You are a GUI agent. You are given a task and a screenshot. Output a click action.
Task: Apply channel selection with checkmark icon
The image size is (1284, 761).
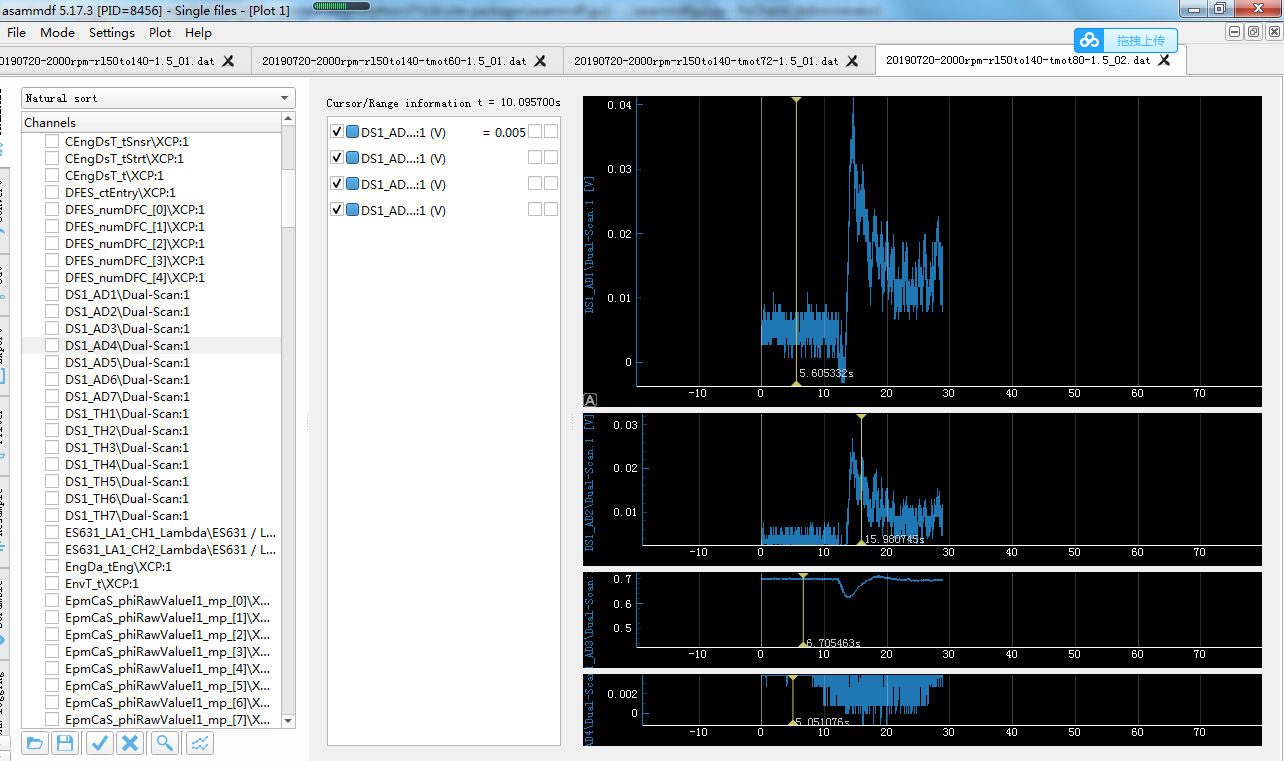tap(99, 743)
